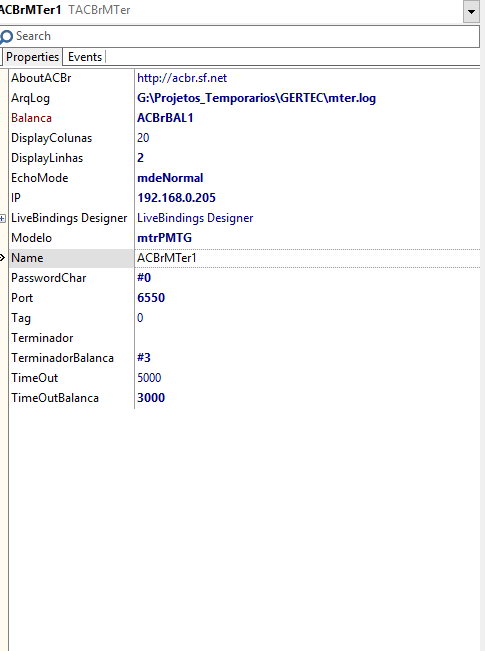Click the TimeOut value 5000

tap(149, 378)
